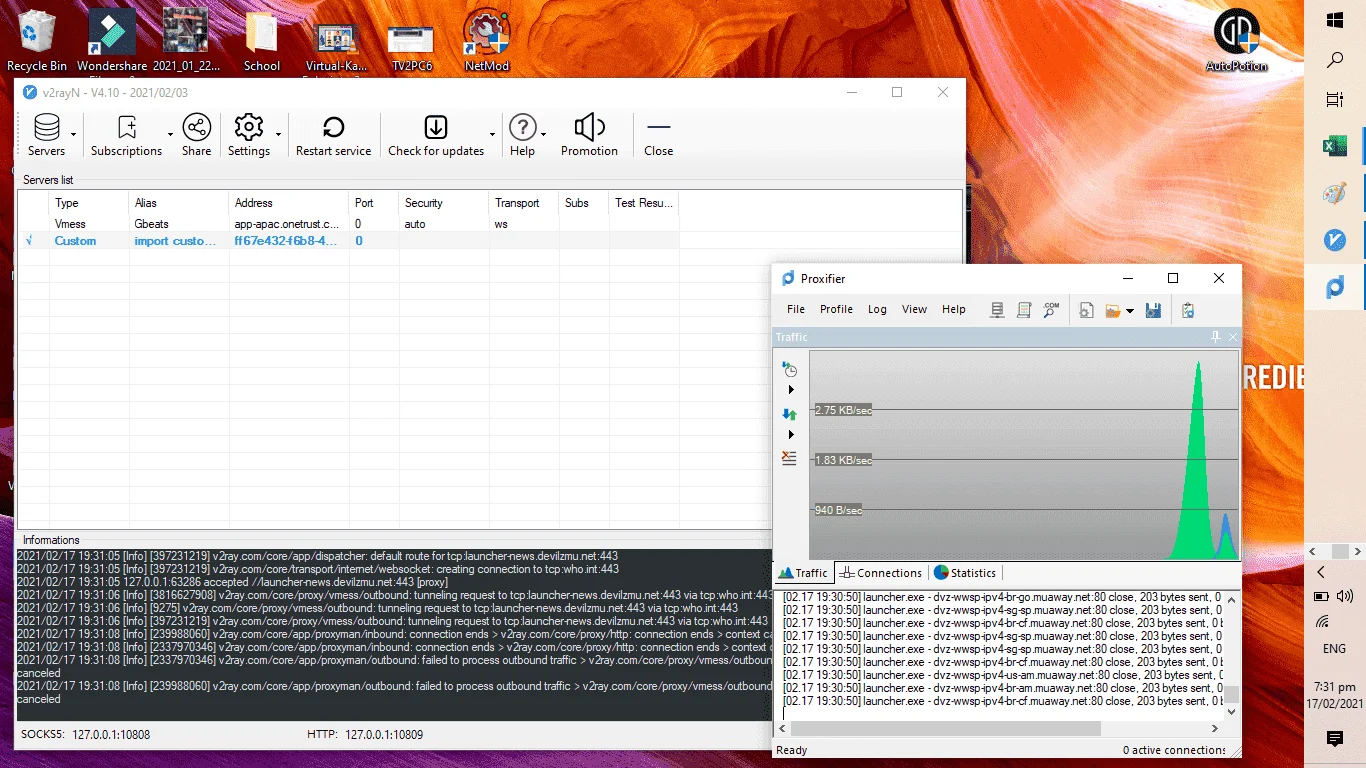Open Proxification Rules icon in Proxifier
This screenshot has height=768, width=1366.
pyautogui.click(x=1024, y=310)
